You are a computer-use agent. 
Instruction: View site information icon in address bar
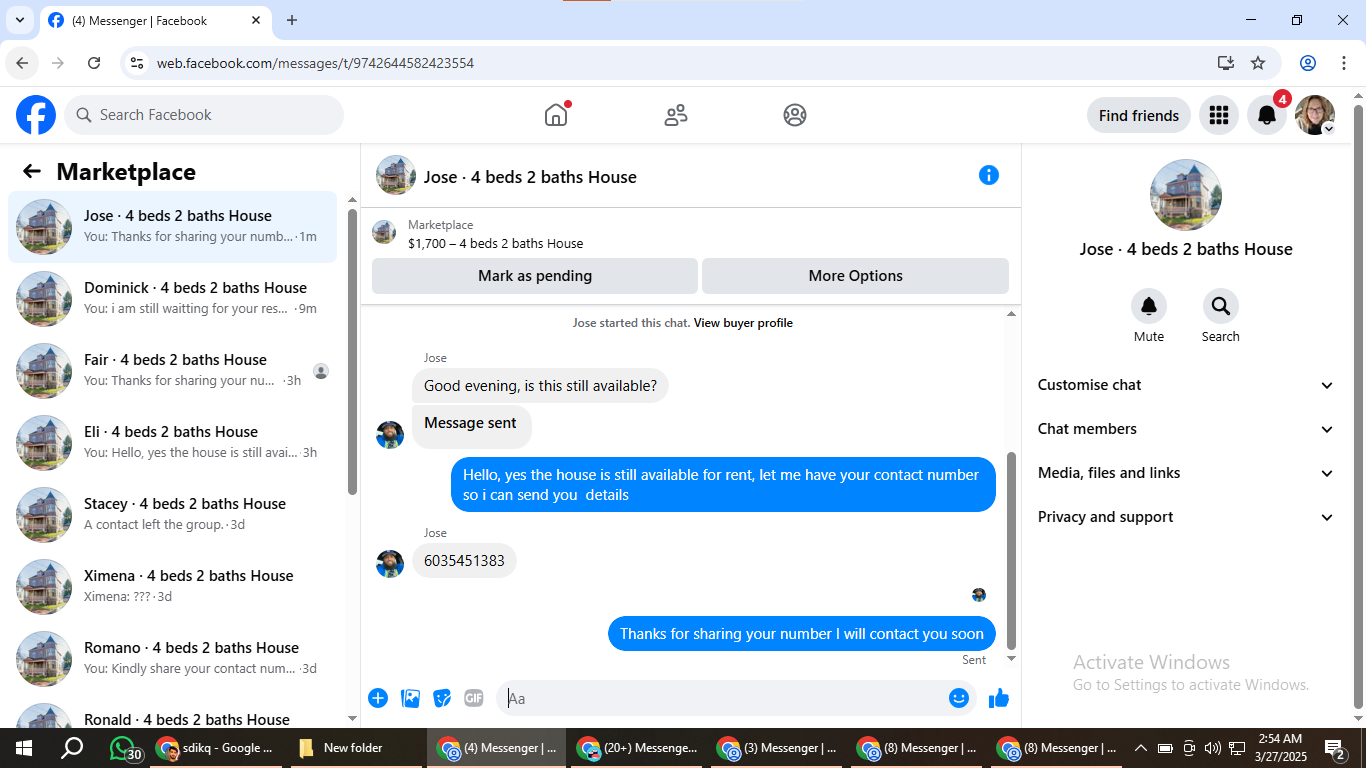pyautogui.click(x=138, y=63)
